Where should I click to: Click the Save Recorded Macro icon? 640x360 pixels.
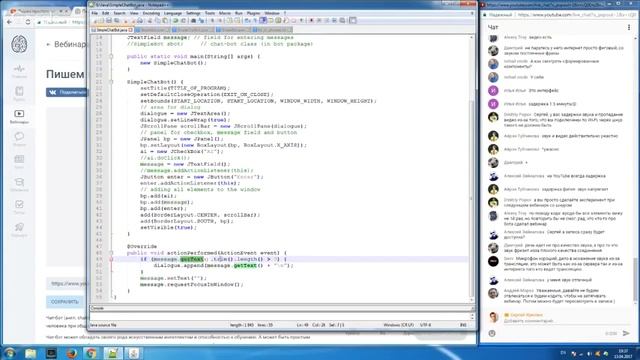click(342, 20)
